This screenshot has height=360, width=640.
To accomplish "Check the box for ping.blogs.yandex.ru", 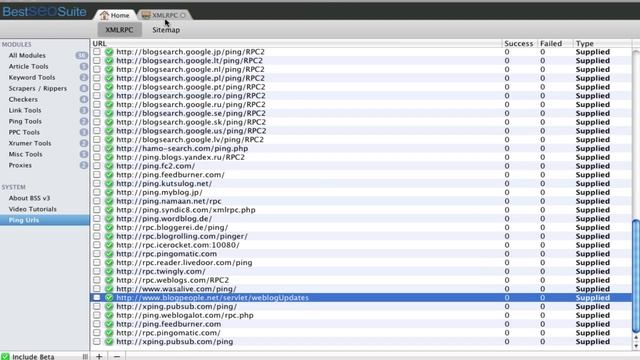I will pos(97,157).
